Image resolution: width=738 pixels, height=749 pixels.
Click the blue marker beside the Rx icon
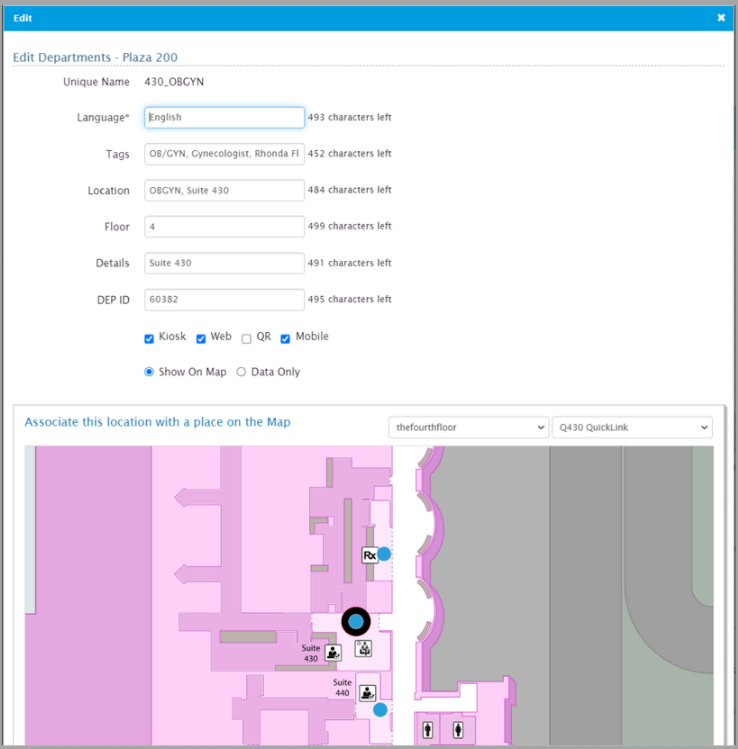click(384, 554)
